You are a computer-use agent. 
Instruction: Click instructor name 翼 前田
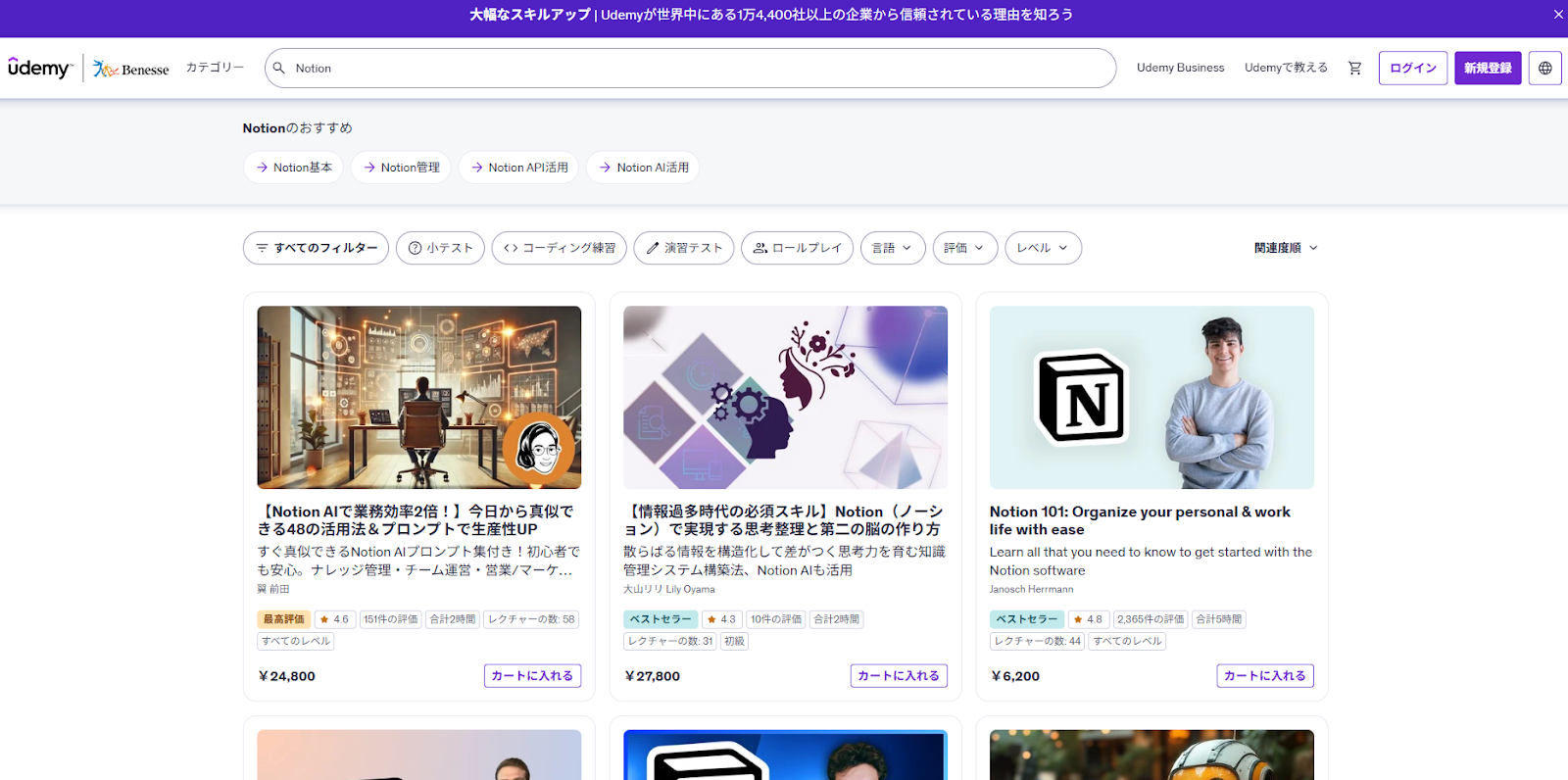(x=273, y=590)
